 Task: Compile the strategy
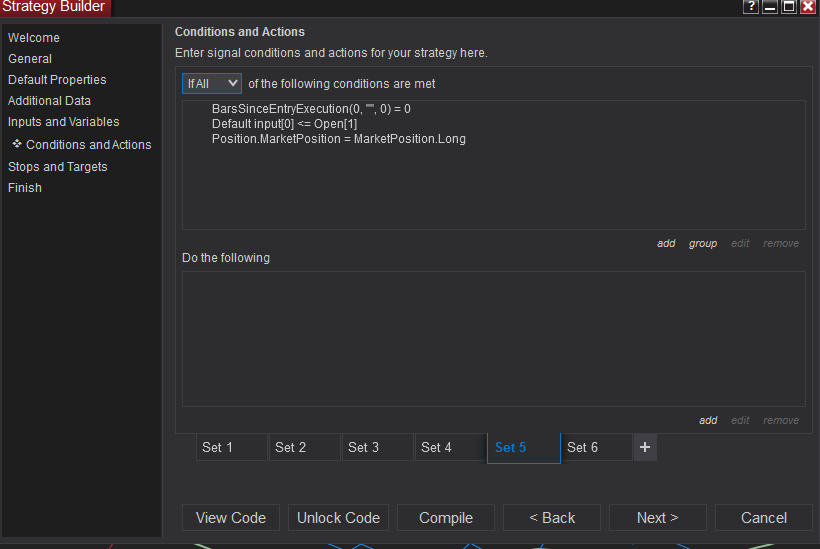[x=446, y=517]
